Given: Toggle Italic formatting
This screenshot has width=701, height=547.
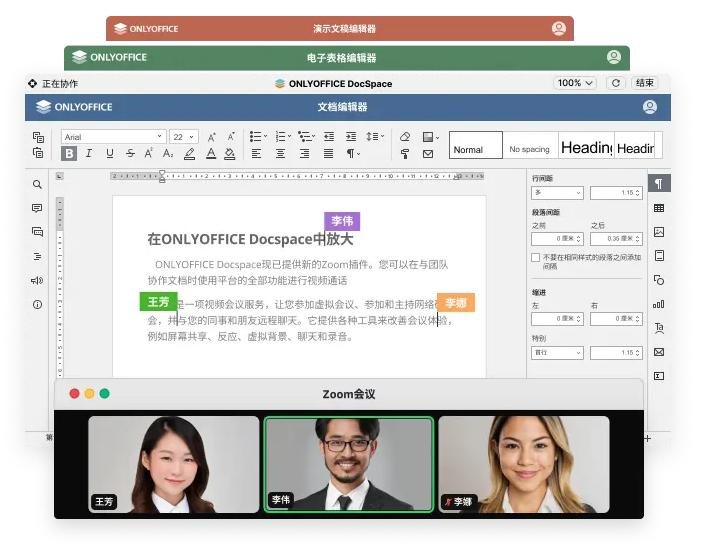Looking at the screenshot, I should point(89,154).
